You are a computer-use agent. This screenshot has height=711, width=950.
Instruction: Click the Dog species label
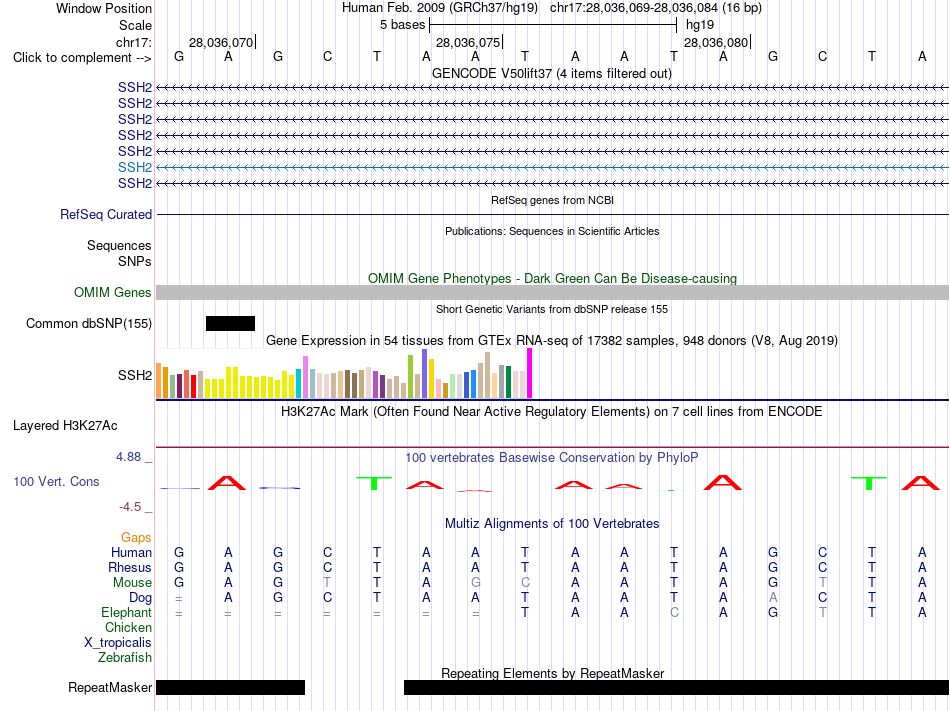pos(140,598)
